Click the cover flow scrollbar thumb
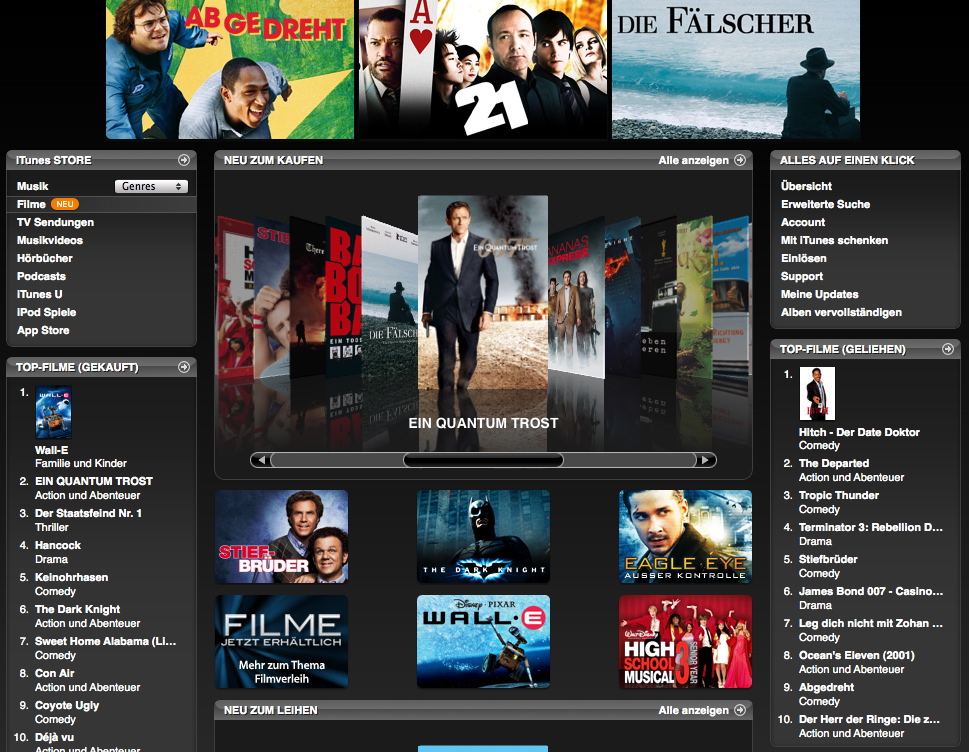 coord(483,460)
